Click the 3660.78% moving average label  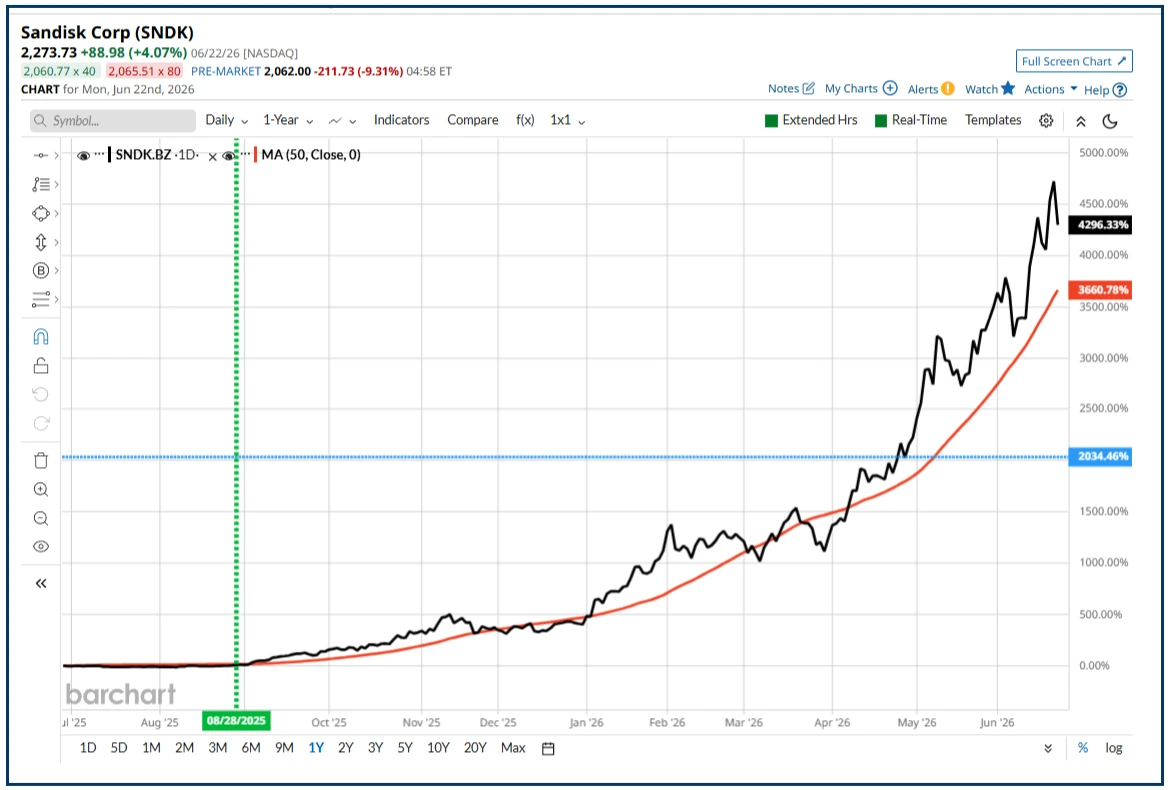pyautogui.click(x=1100, y=290)
